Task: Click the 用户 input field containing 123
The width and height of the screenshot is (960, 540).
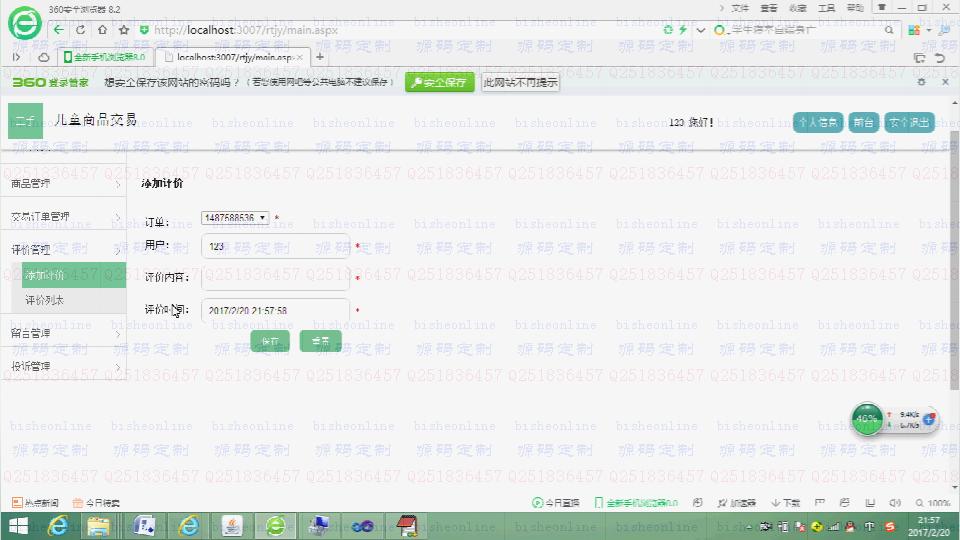Action: (276, 246)
